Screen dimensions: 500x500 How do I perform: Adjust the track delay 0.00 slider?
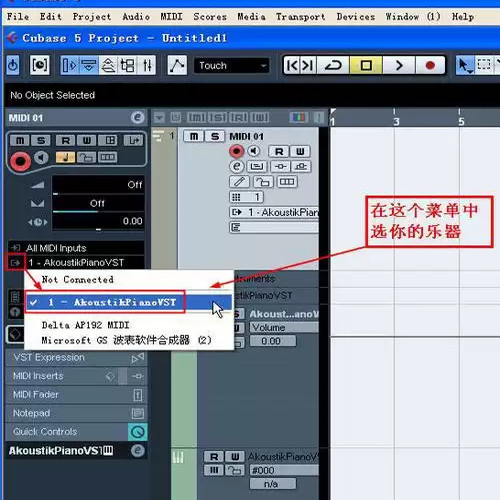coord(98,222)
